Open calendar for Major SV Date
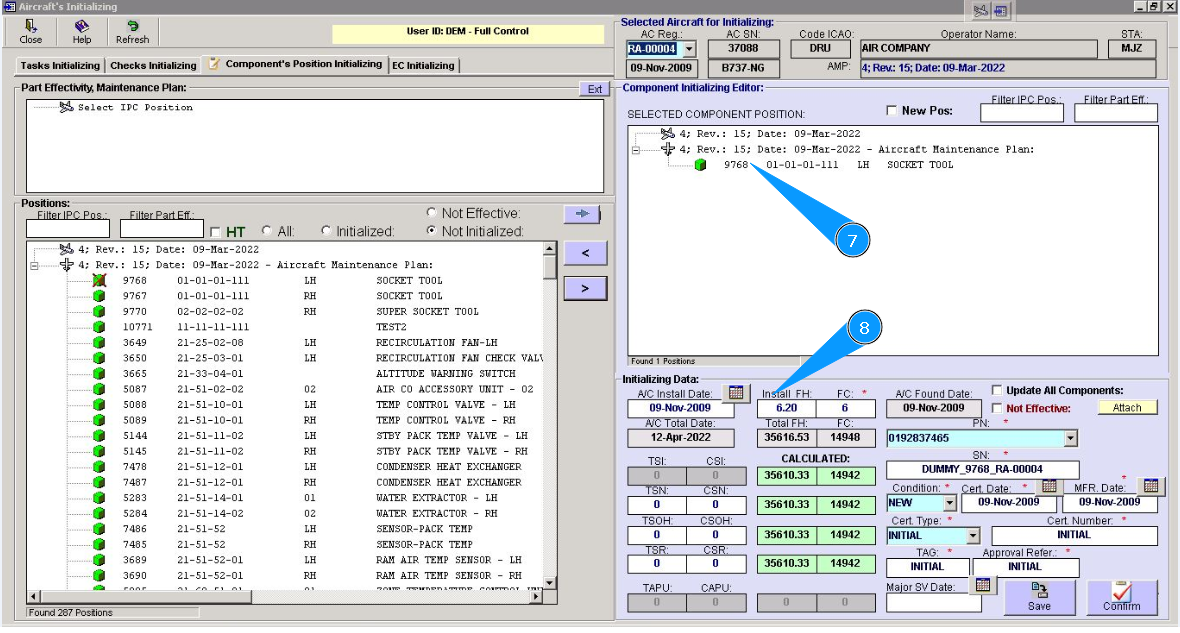Image resolution: width=1180 pixels, height=633 pixels. tap(982, 585)
